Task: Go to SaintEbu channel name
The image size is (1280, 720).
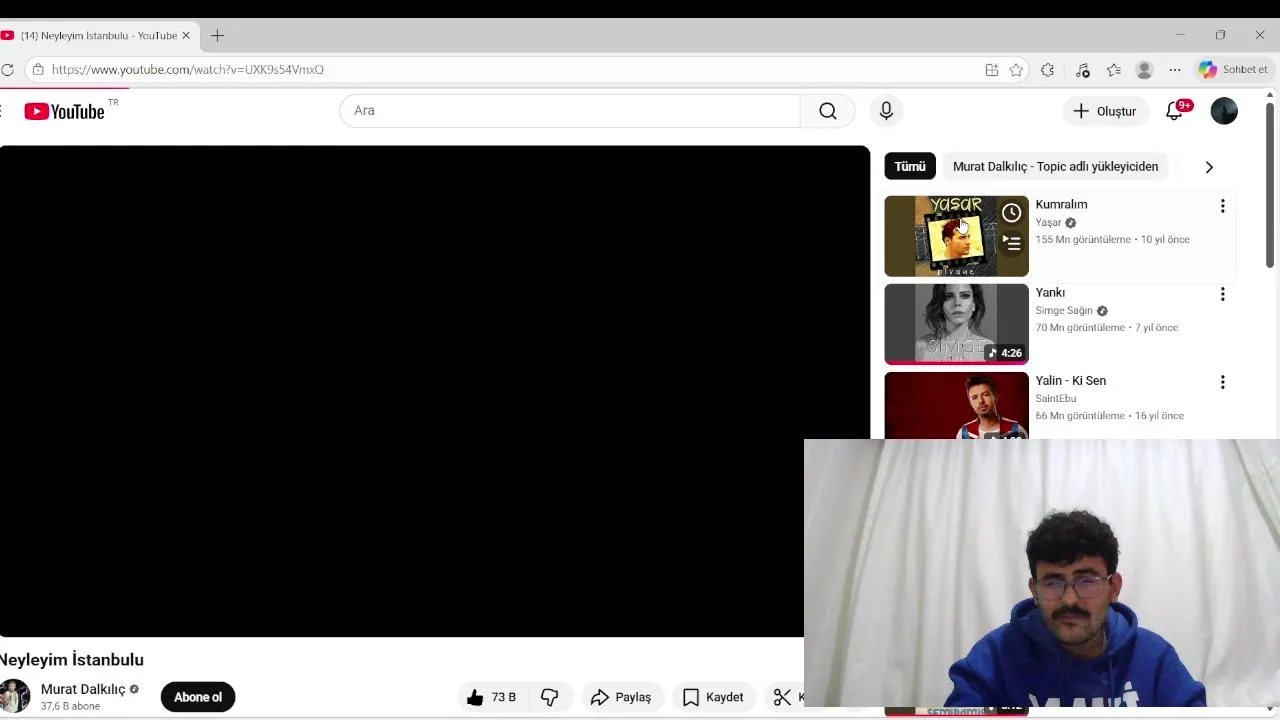Action: pos(1055,399)
